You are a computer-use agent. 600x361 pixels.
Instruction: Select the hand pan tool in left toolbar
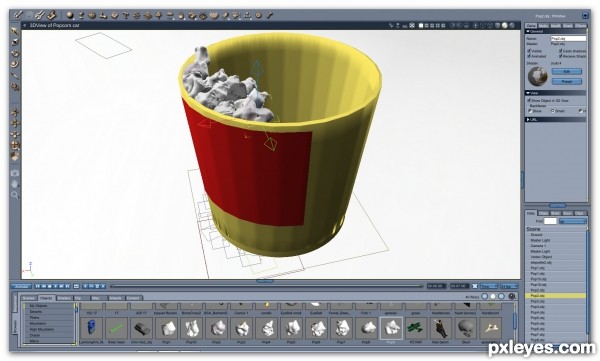coord(15,184)
